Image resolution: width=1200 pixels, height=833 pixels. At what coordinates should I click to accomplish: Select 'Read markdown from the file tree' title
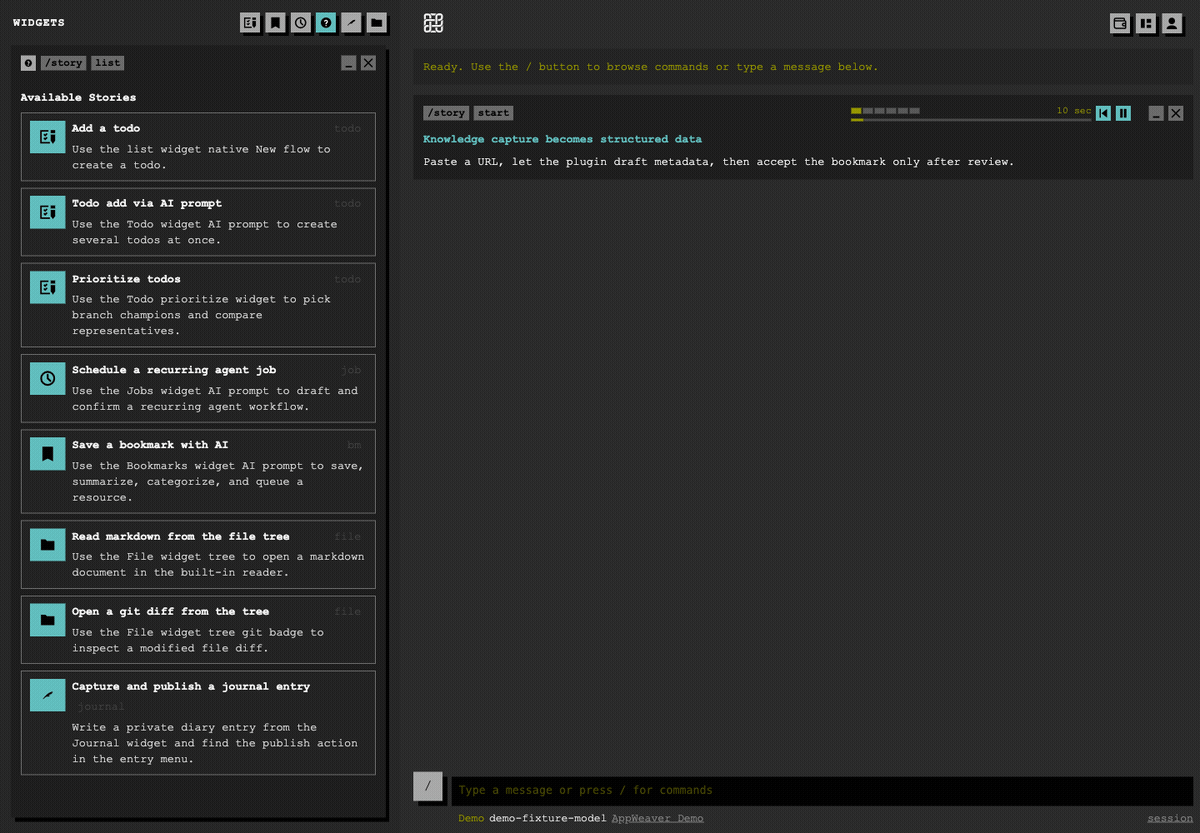coord(181,536)
